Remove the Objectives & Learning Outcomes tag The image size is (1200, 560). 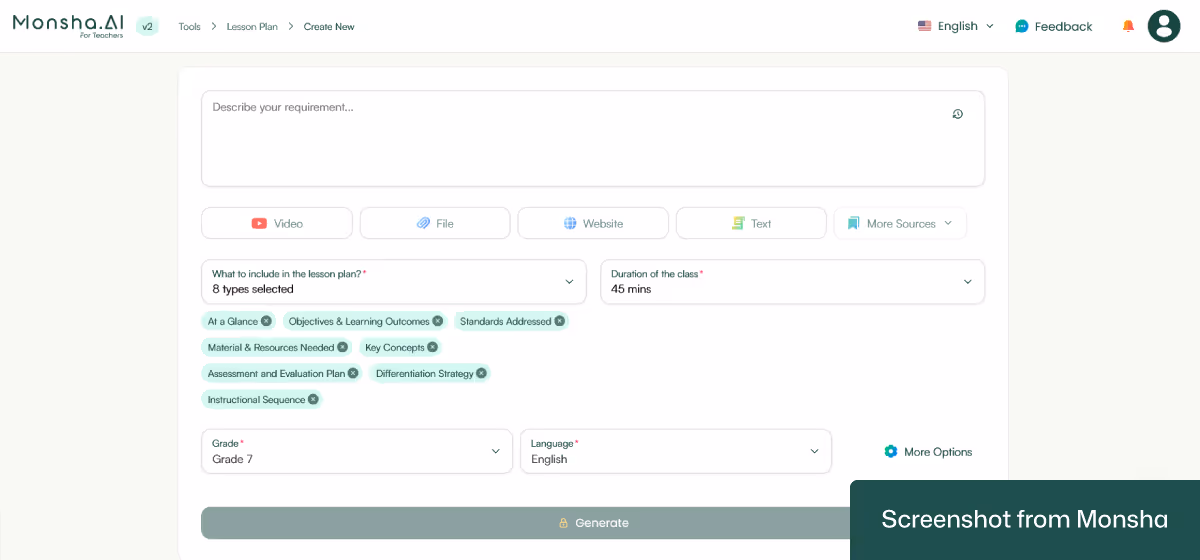(x=437, y=321)
